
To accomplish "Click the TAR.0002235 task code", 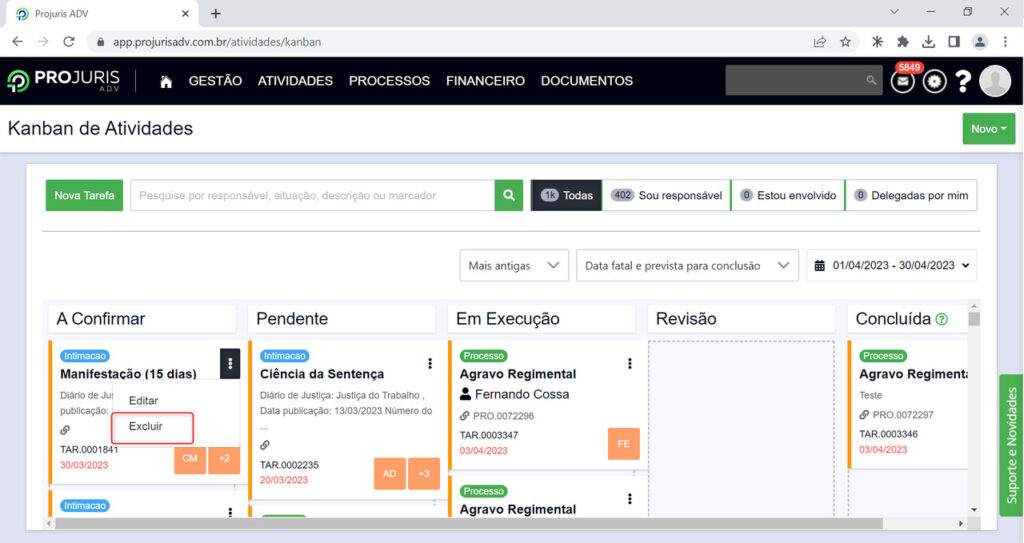I will 289,465.
